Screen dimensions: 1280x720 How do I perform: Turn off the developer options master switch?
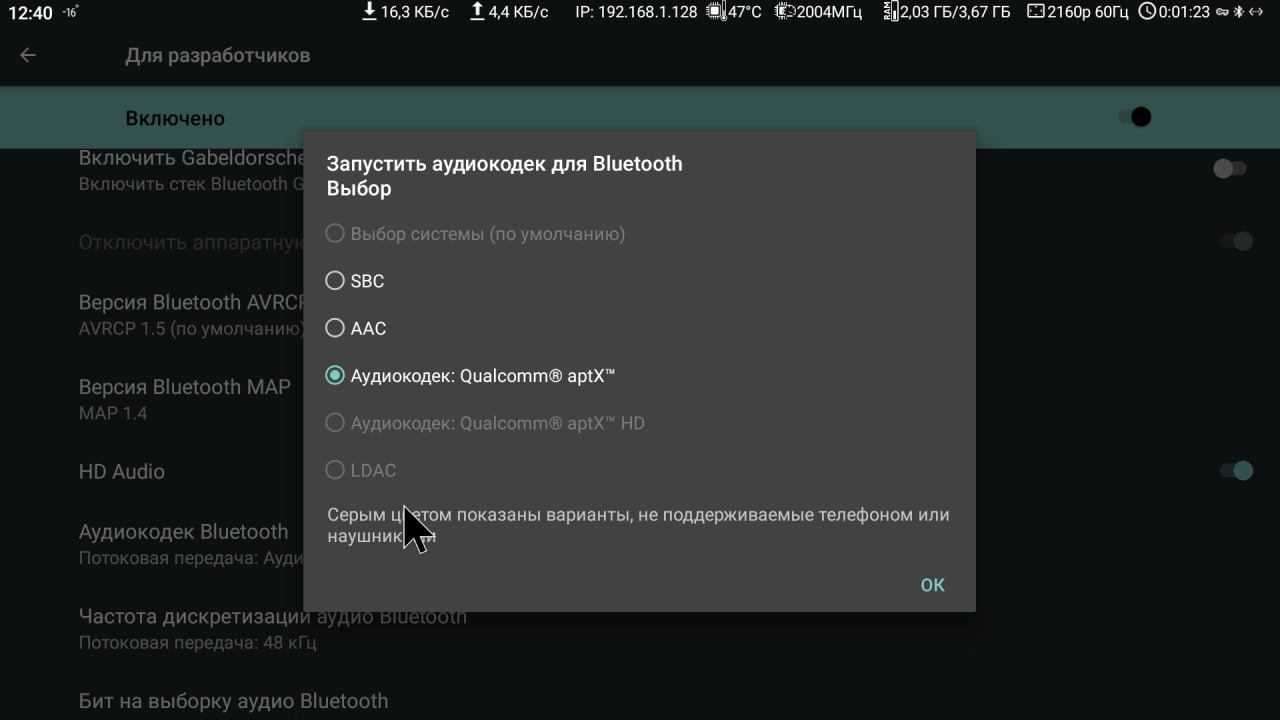coord(1135,117)
